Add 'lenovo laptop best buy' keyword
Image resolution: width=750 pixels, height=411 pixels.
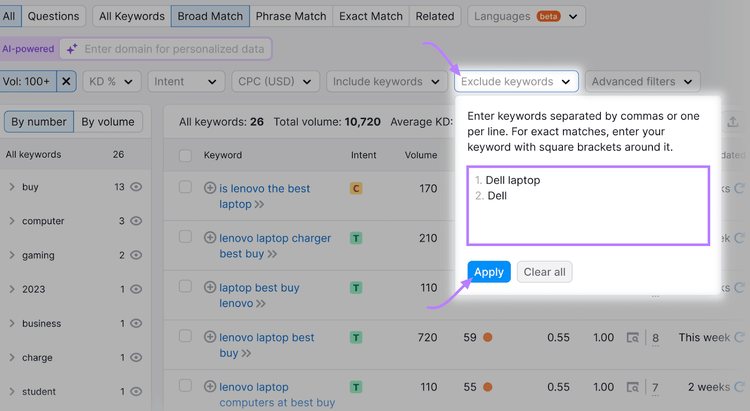210,337
